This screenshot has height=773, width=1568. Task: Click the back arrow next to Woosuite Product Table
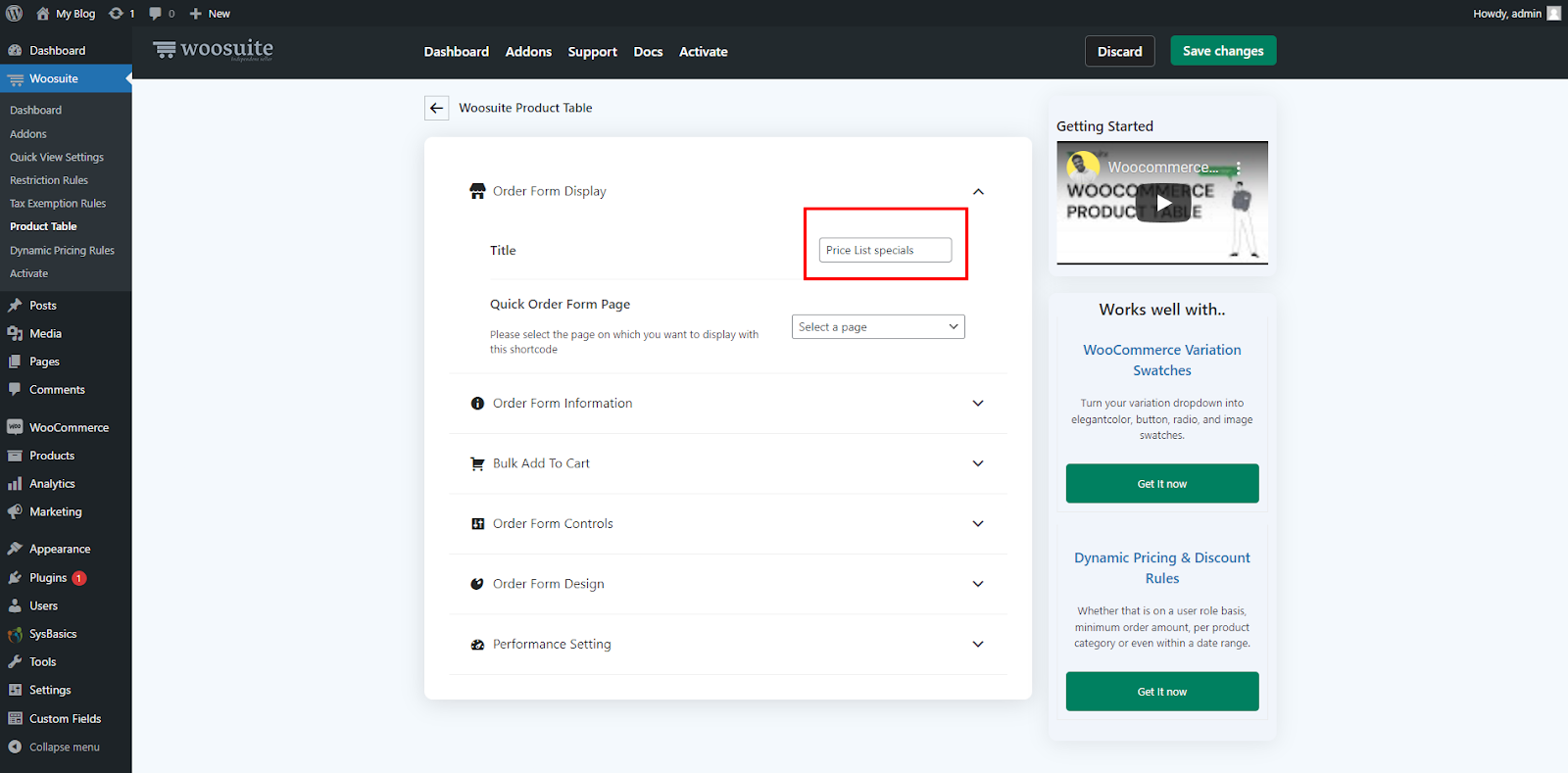(x=437, y=108)
